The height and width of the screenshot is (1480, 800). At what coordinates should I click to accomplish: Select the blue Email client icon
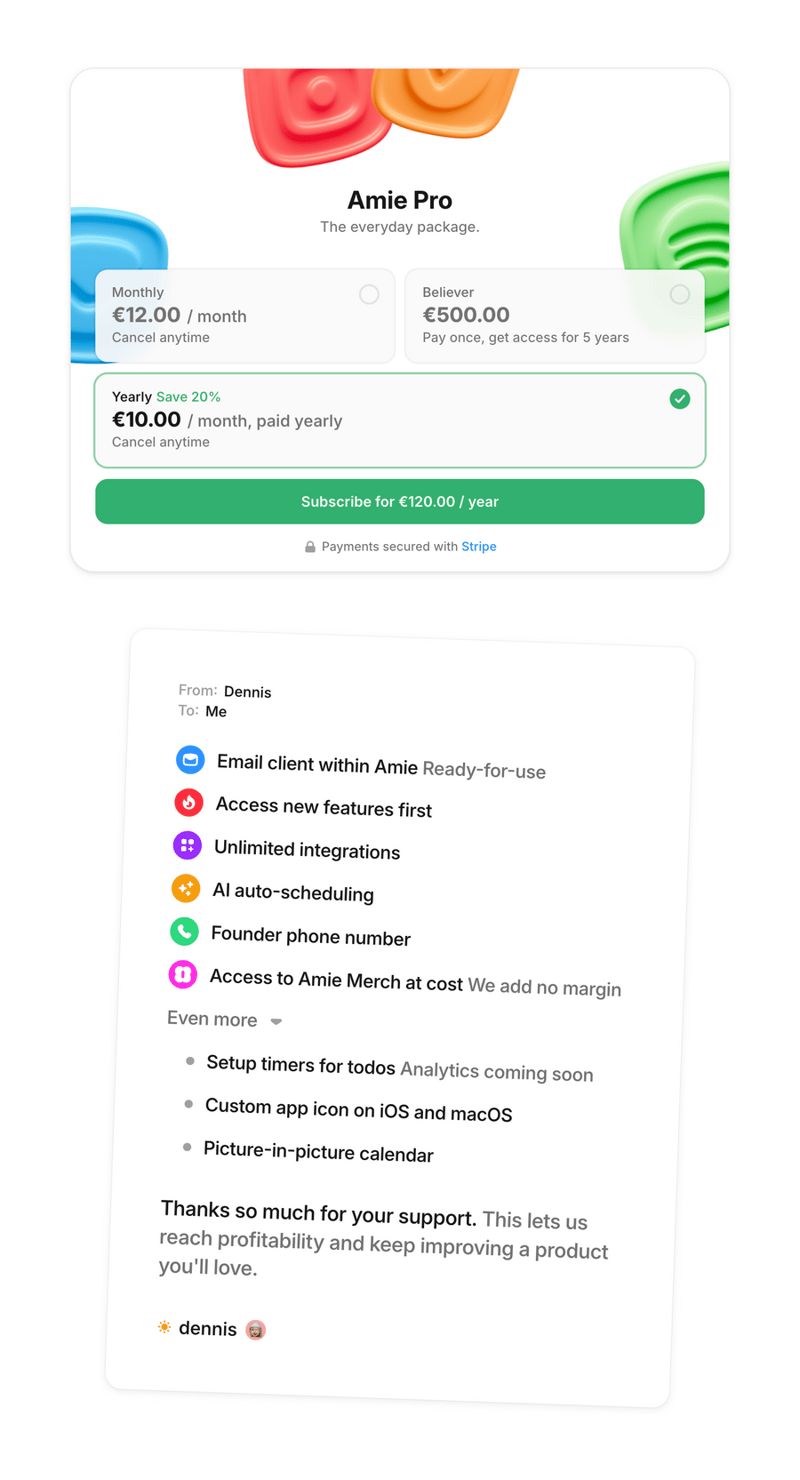click(x=189, y=760)
